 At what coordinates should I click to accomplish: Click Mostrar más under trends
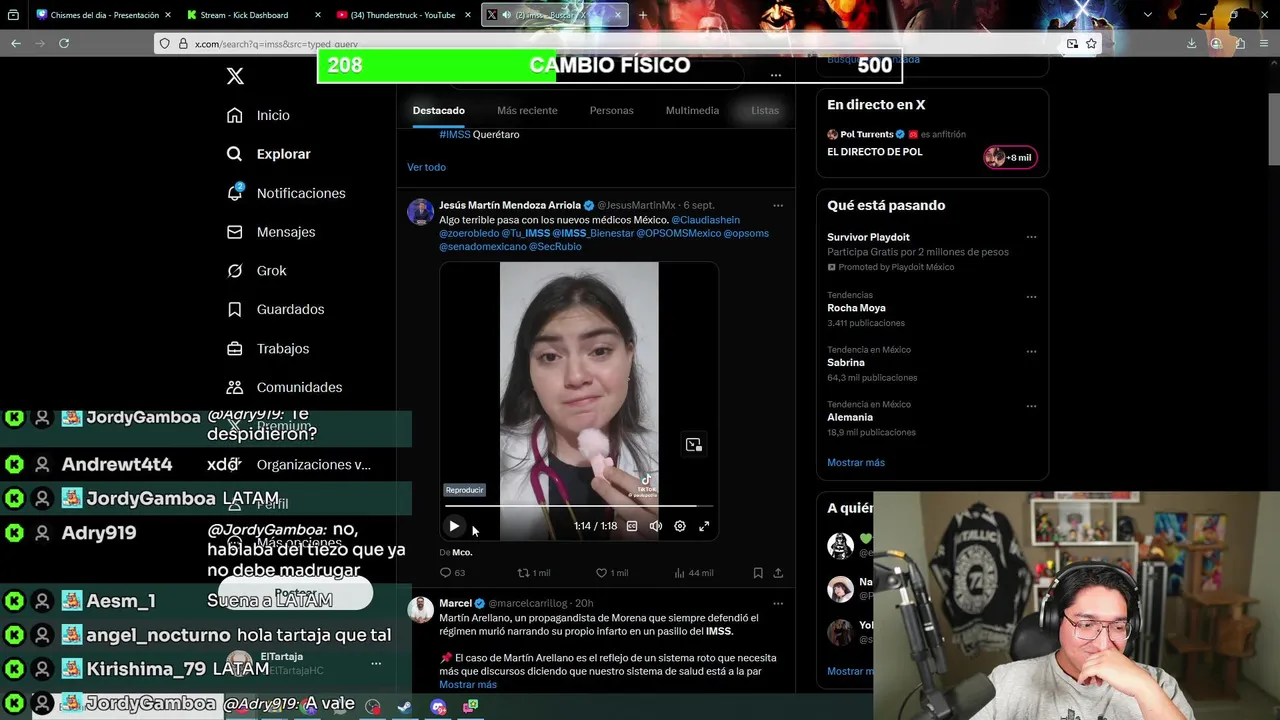coord(856,463)
